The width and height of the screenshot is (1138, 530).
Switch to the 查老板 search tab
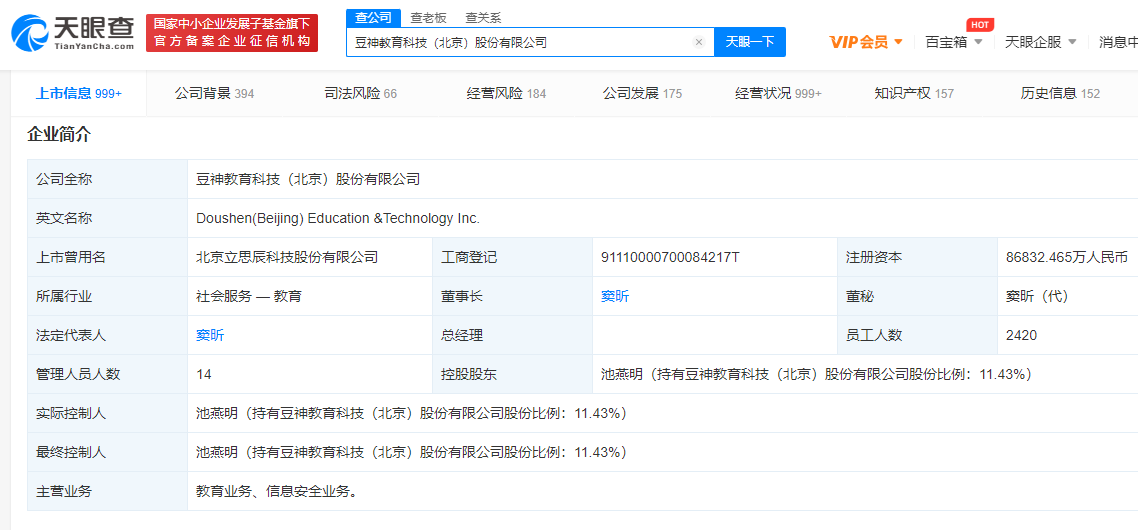pyautogui.click(x=428, y=18)
